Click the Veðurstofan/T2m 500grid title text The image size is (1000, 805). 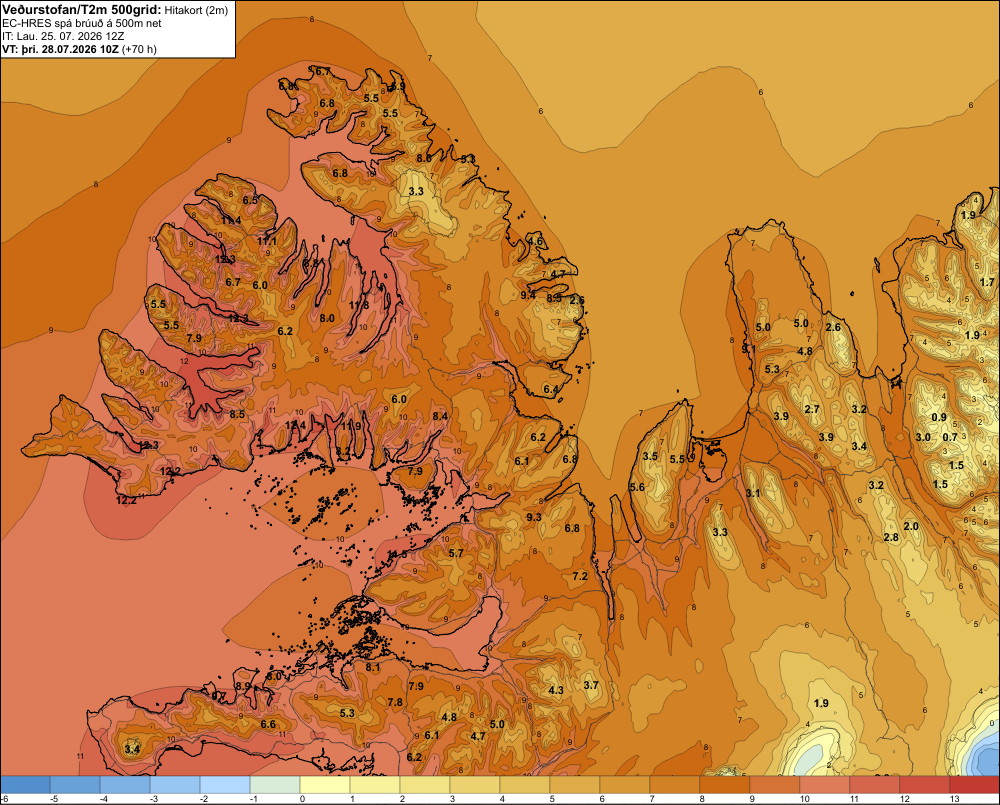[82, 10]
